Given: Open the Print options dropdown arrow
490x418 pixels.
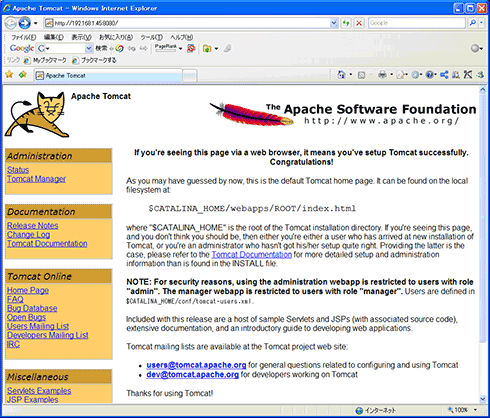Looking at the screenshot, I should coord(391,75).
